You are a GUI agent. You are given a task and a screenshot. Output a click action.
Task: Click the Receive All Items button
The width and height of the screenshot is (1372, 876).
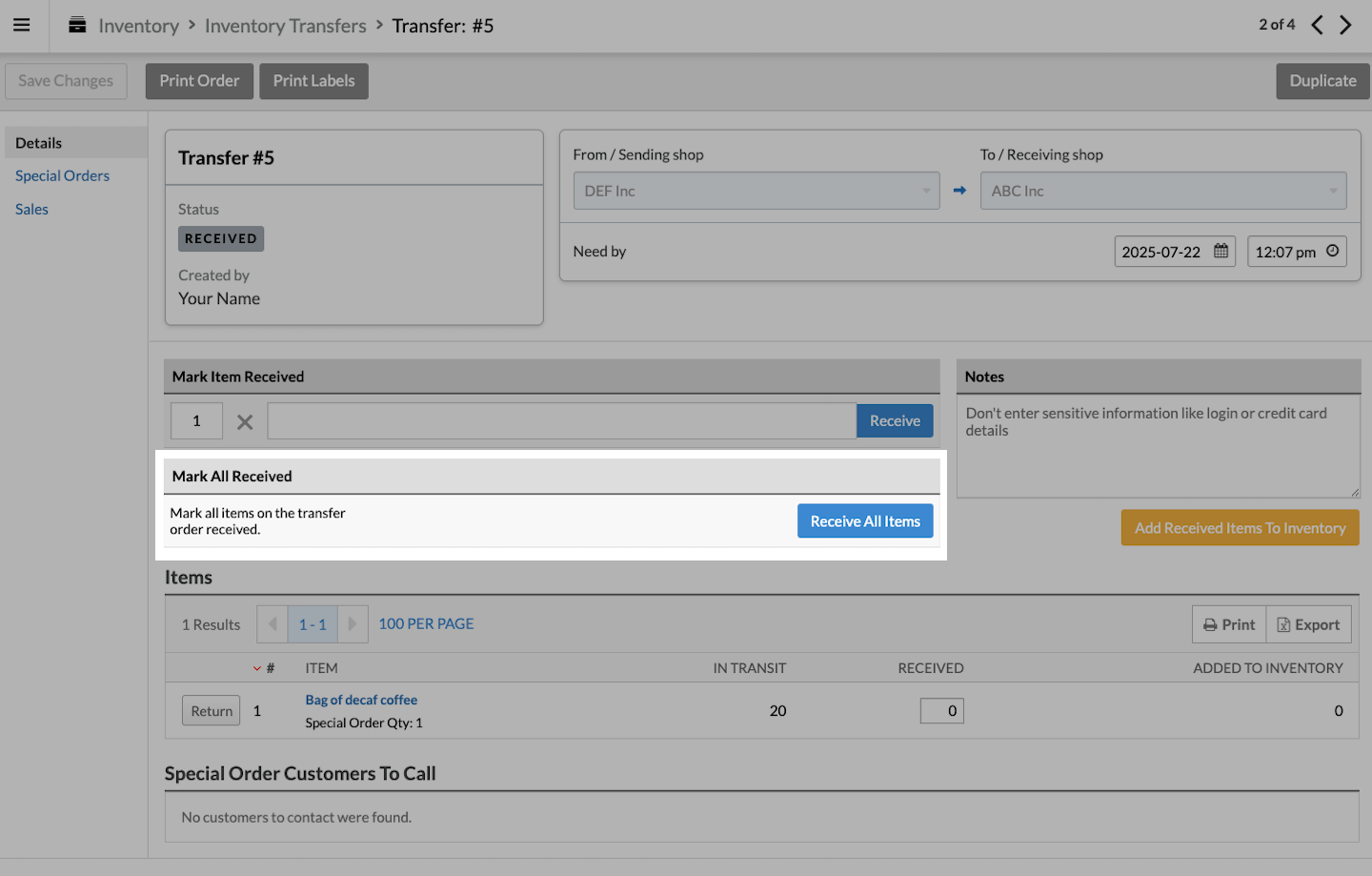(x=864, y=521)
